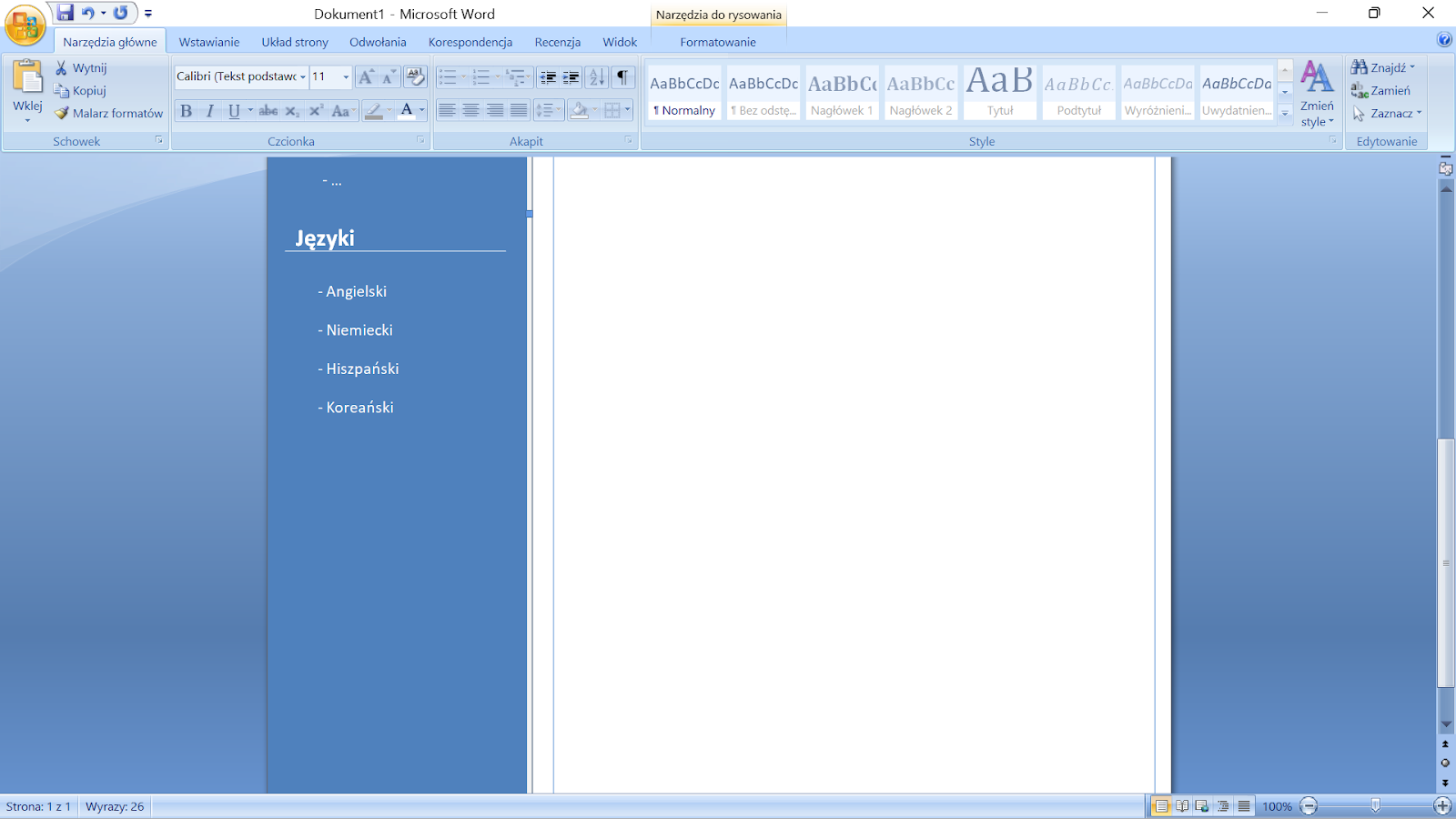Click the Paste (Wklej) clipboard icon

27,79
